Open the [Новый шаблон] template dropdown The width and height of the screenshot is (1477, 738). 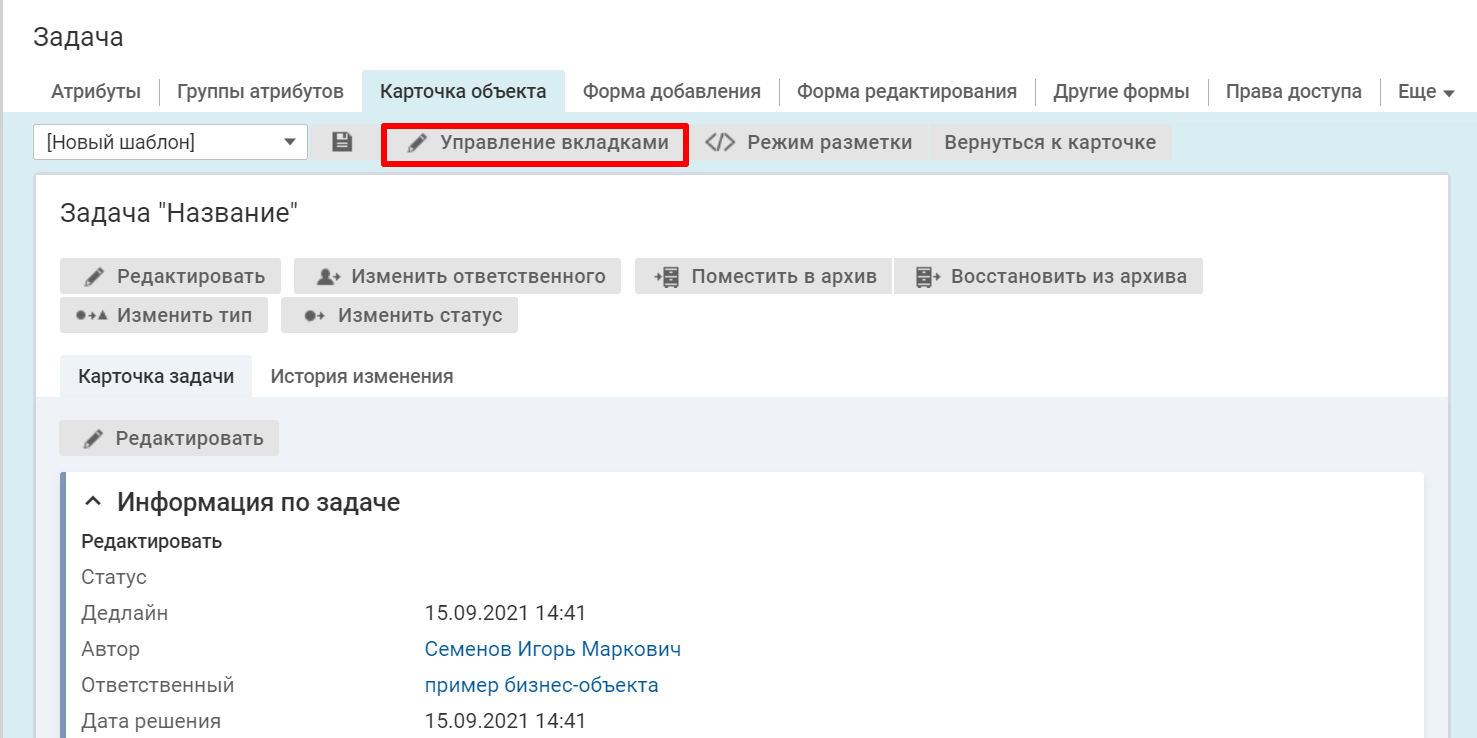coord(169,142)
